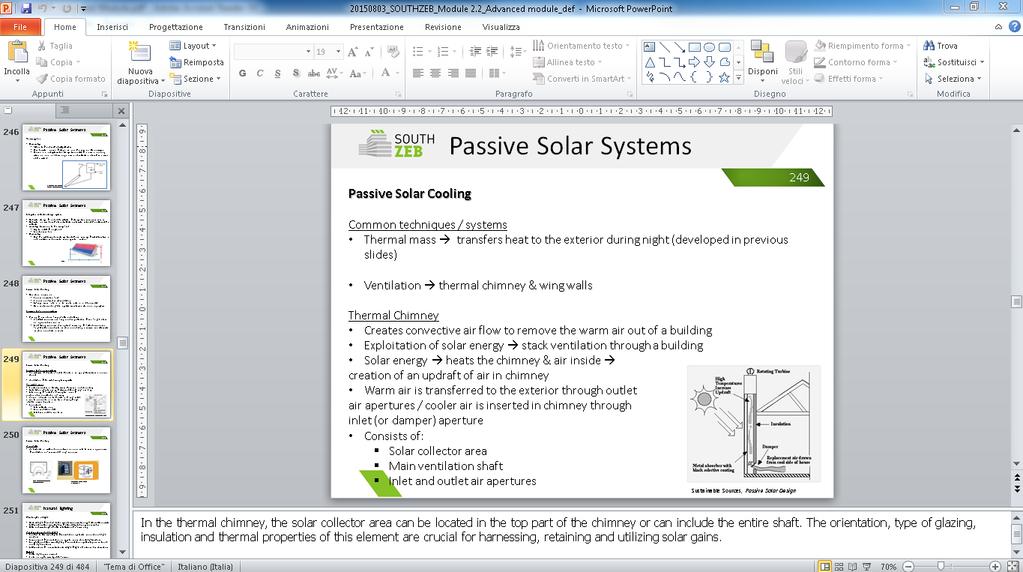This screenshot has height=572, width=1023.
Task: Switch to the Inserisci tab
Action: coord(112,27)
